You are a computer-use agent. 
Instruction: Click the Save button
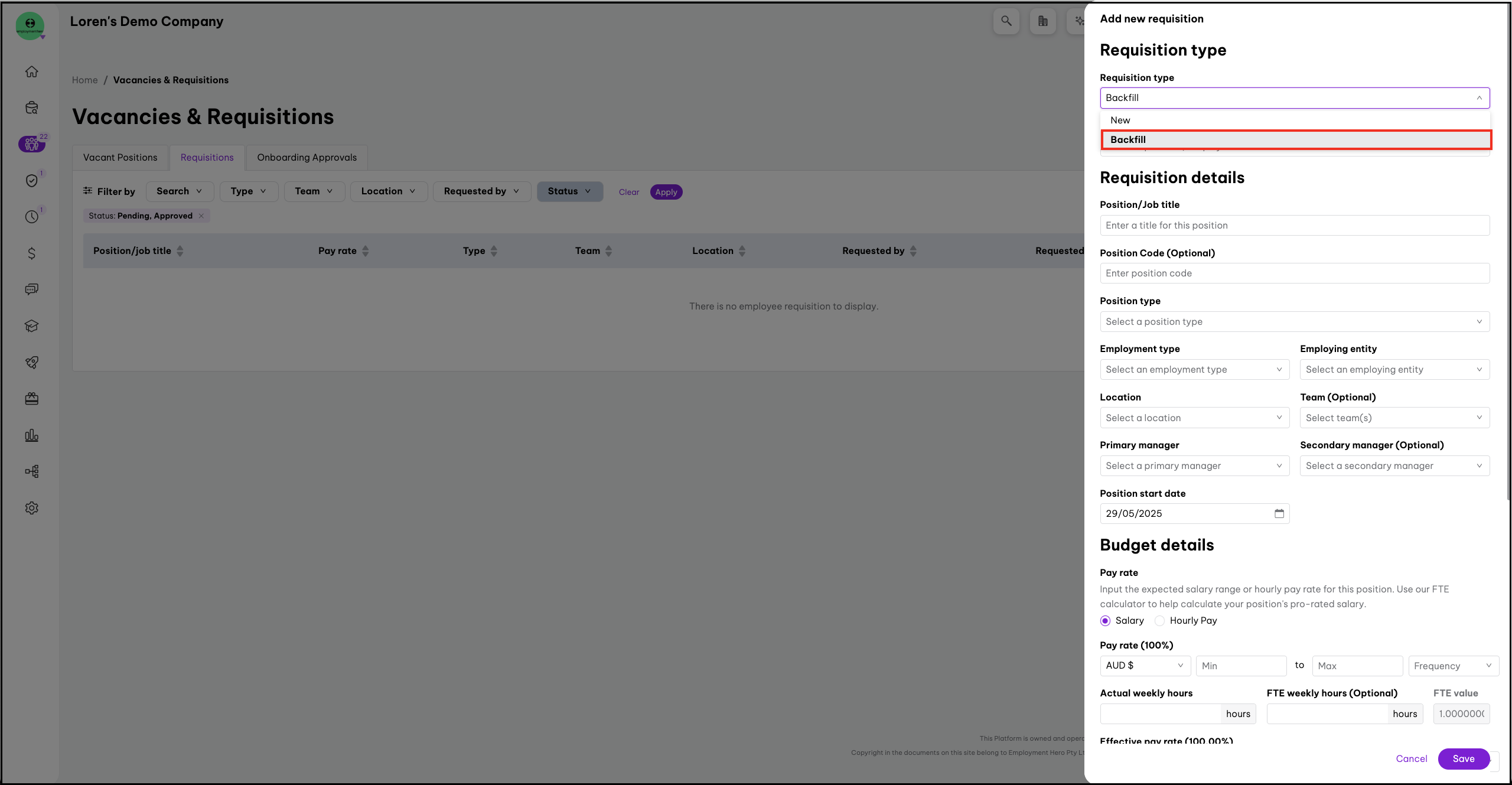point(1463,759)
